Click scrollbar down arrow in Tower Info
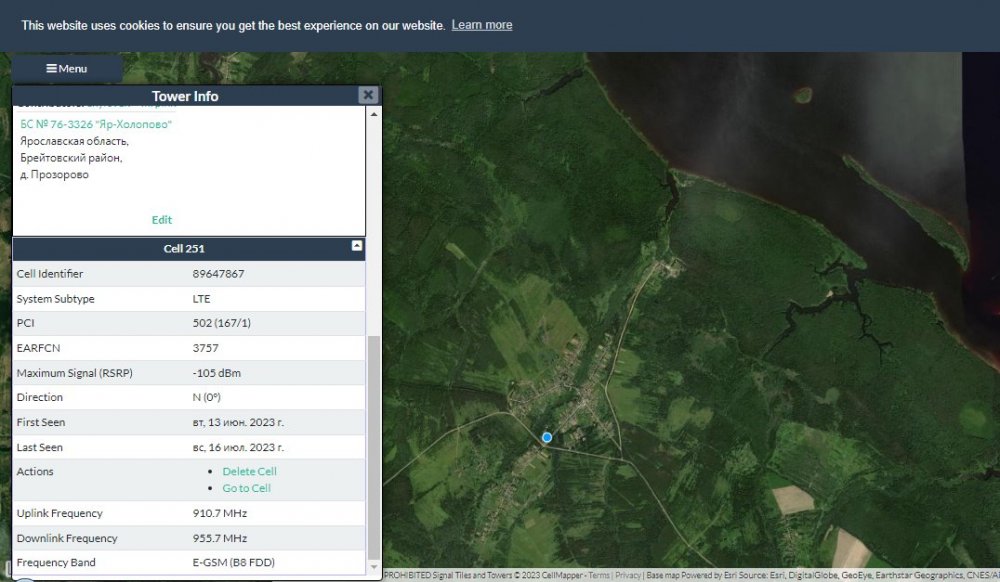Screen dimensions: 1000x582 pyautogui.click(x=374, y=567)
